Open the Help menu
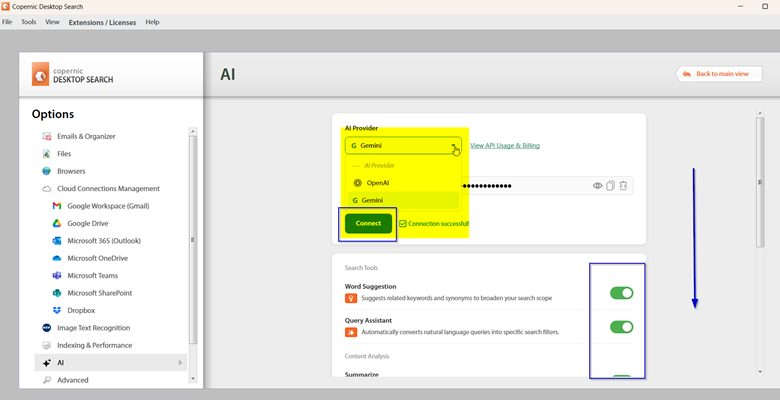This screenshot has height=400, width=780. (x=152, y=22)
